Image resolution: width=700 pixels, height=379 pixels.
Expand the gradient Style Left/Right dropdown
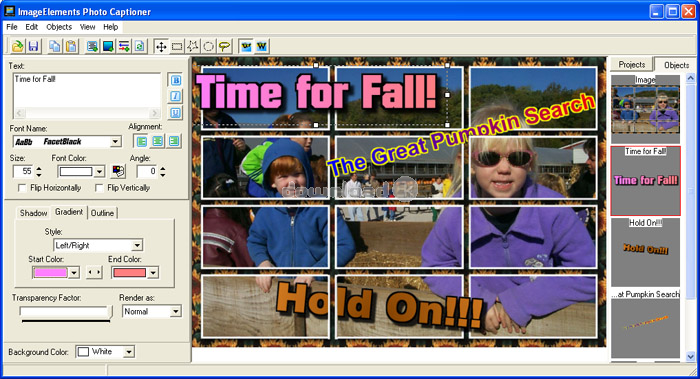[137, 245]
